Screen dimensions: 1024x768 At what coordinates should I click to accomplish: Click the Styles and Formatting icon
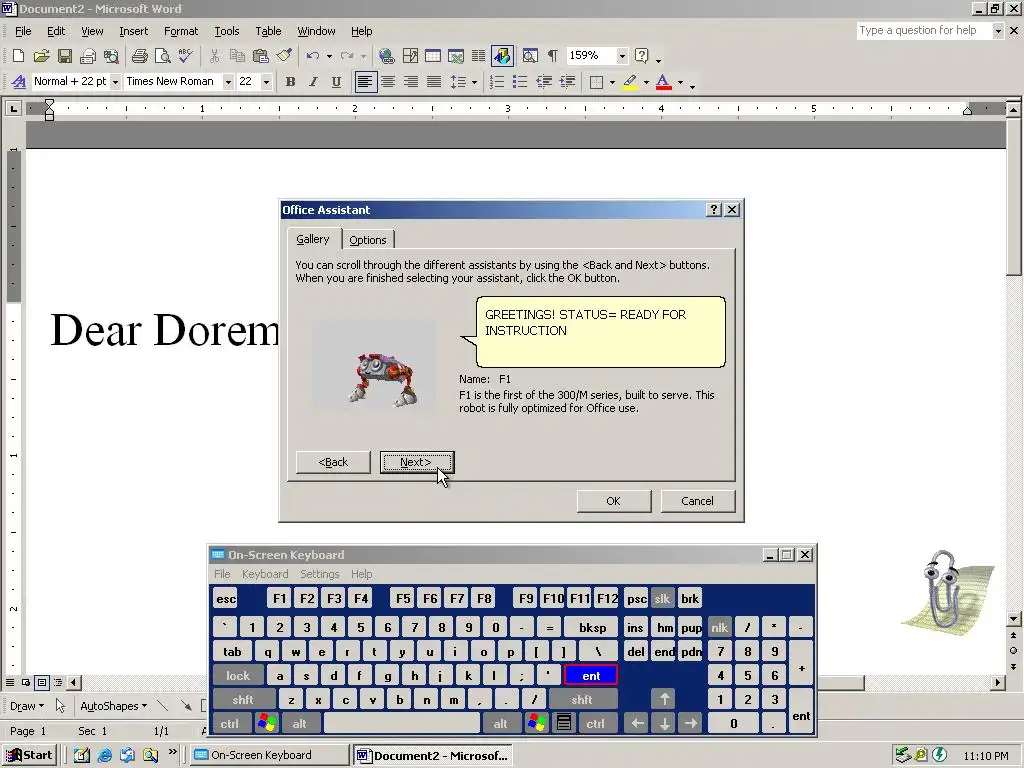tap(19, 82)
